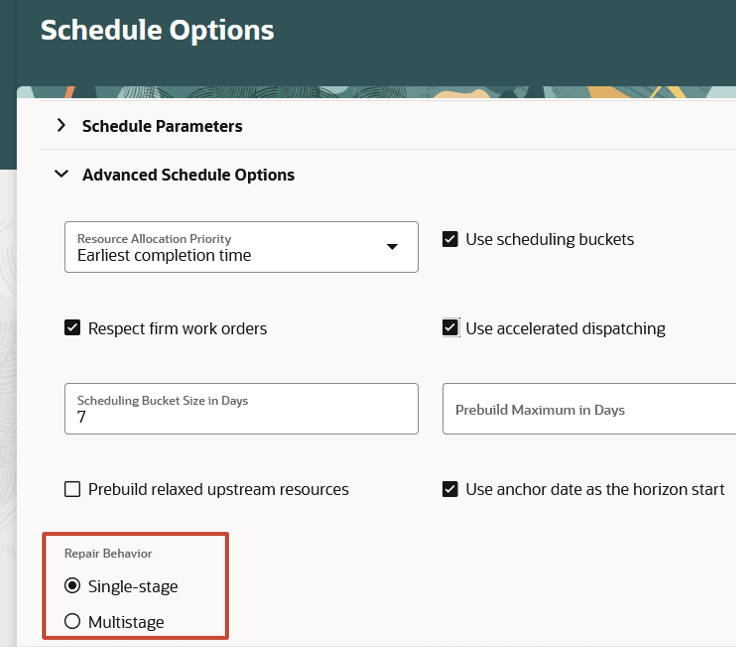This screenshot has height=647, width=736.
Task: Expand the Schedule Parameters section
Action: (x=61, y=125)
